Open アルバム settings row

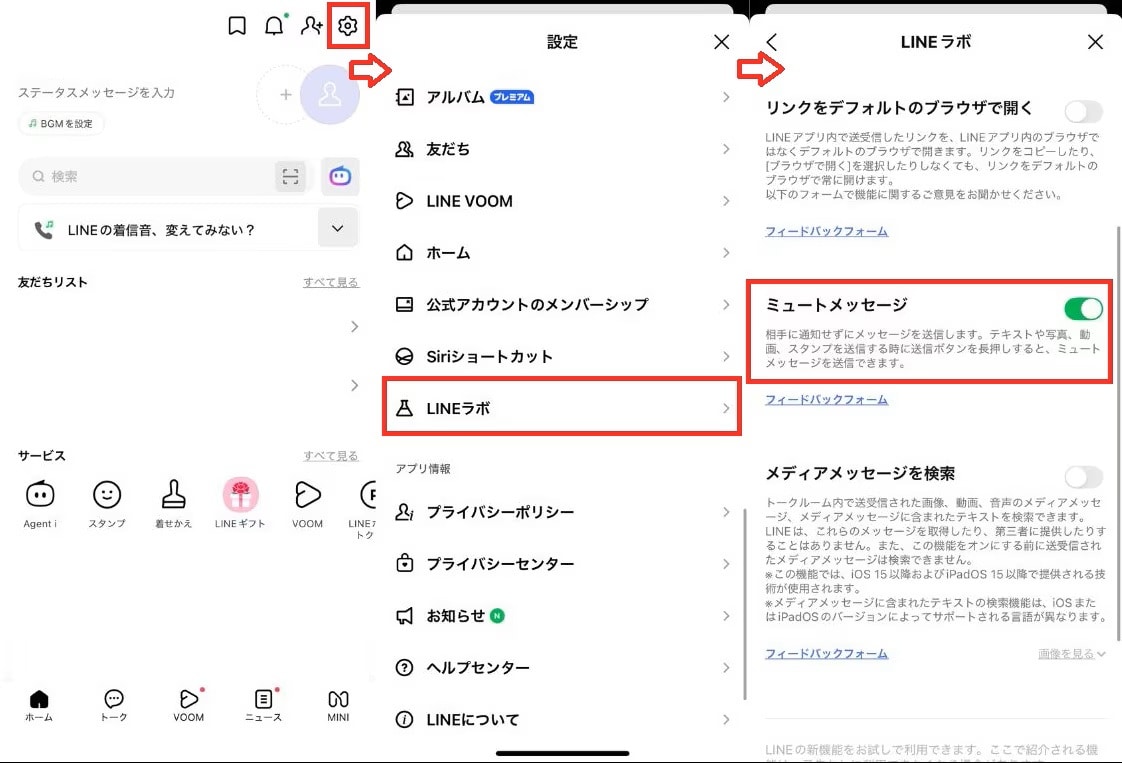click(562, 97)
